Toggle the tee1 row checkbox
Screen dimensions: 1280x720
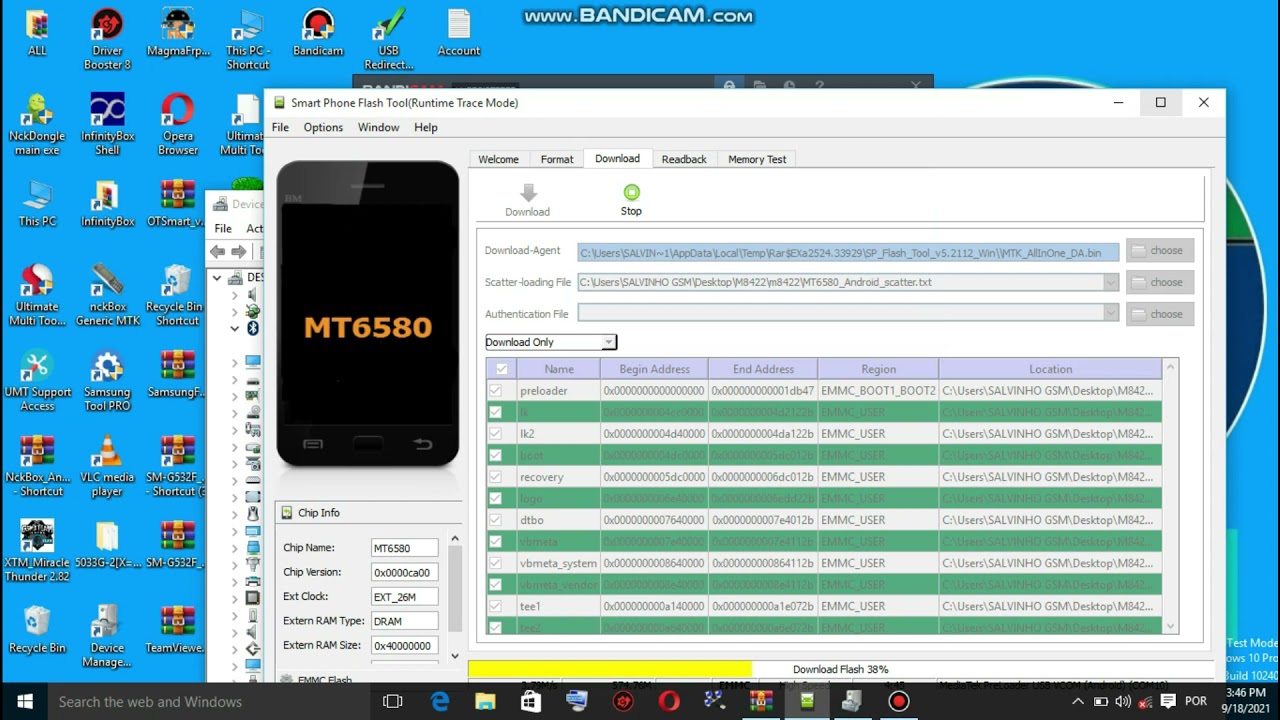coord(495,606)
